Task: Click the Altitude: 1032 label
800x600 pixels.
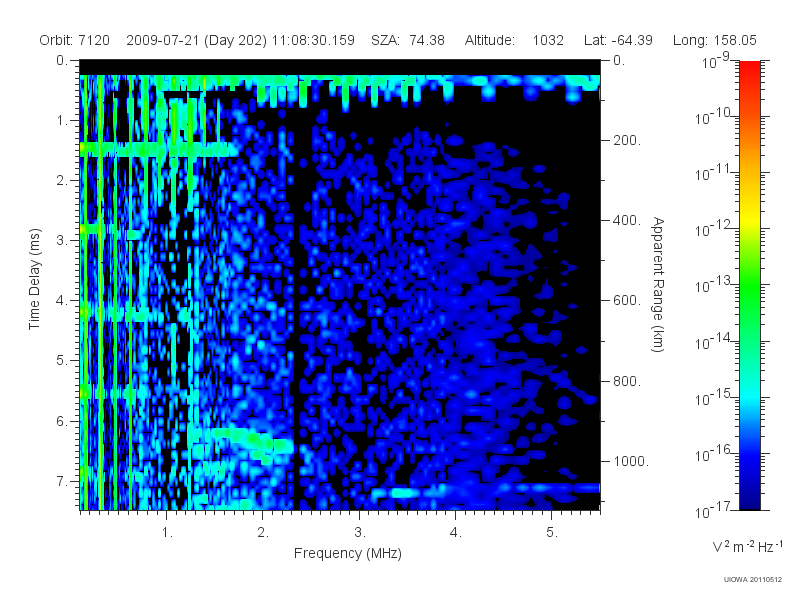Action: [x=514, y=40]
